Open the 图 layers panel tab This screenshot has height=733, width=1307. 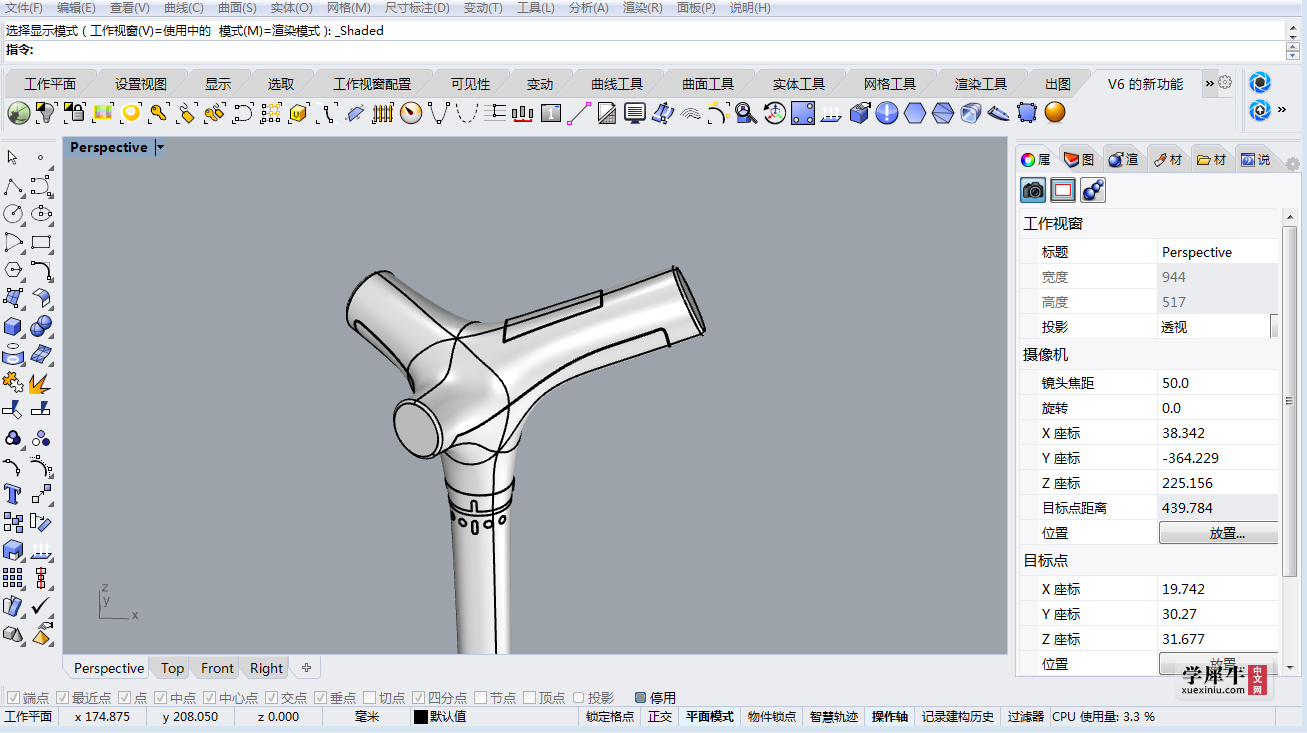1079,159
